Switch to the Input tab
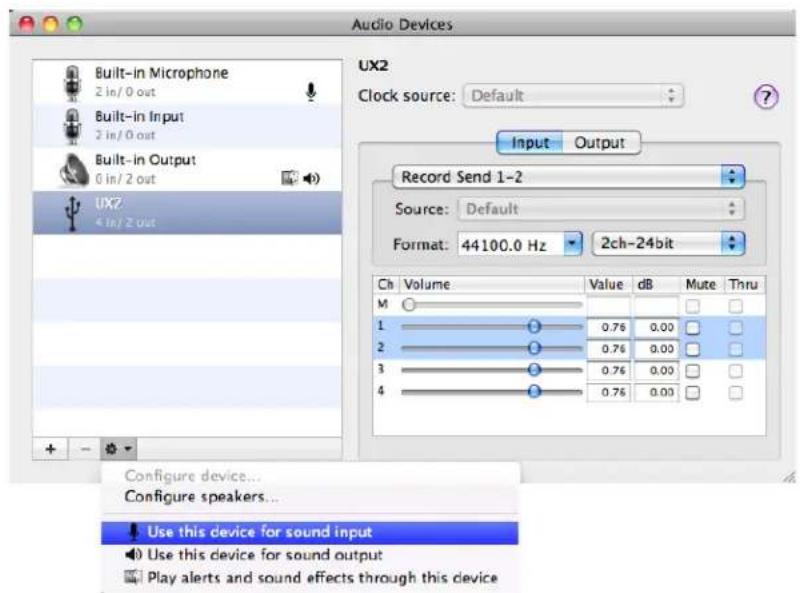This screenshot has height=593, width=800. 530,142
